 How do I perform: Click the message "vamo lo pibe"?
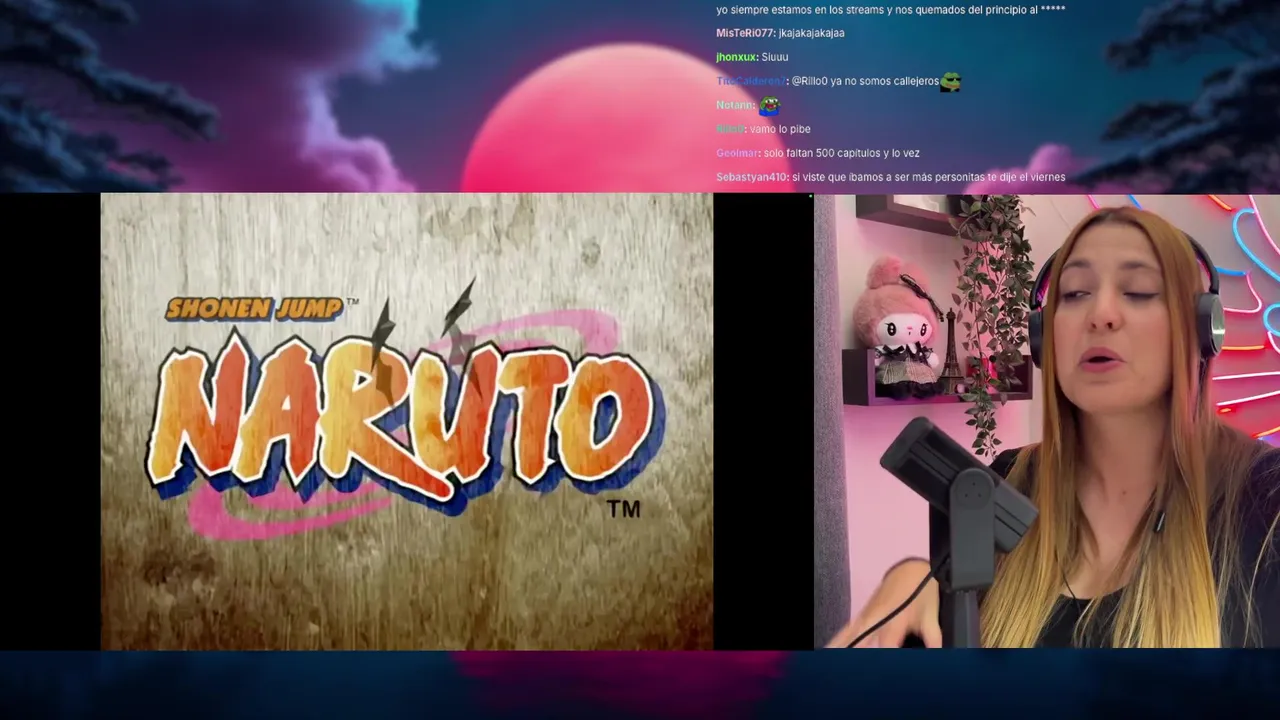tap(780, 129)
